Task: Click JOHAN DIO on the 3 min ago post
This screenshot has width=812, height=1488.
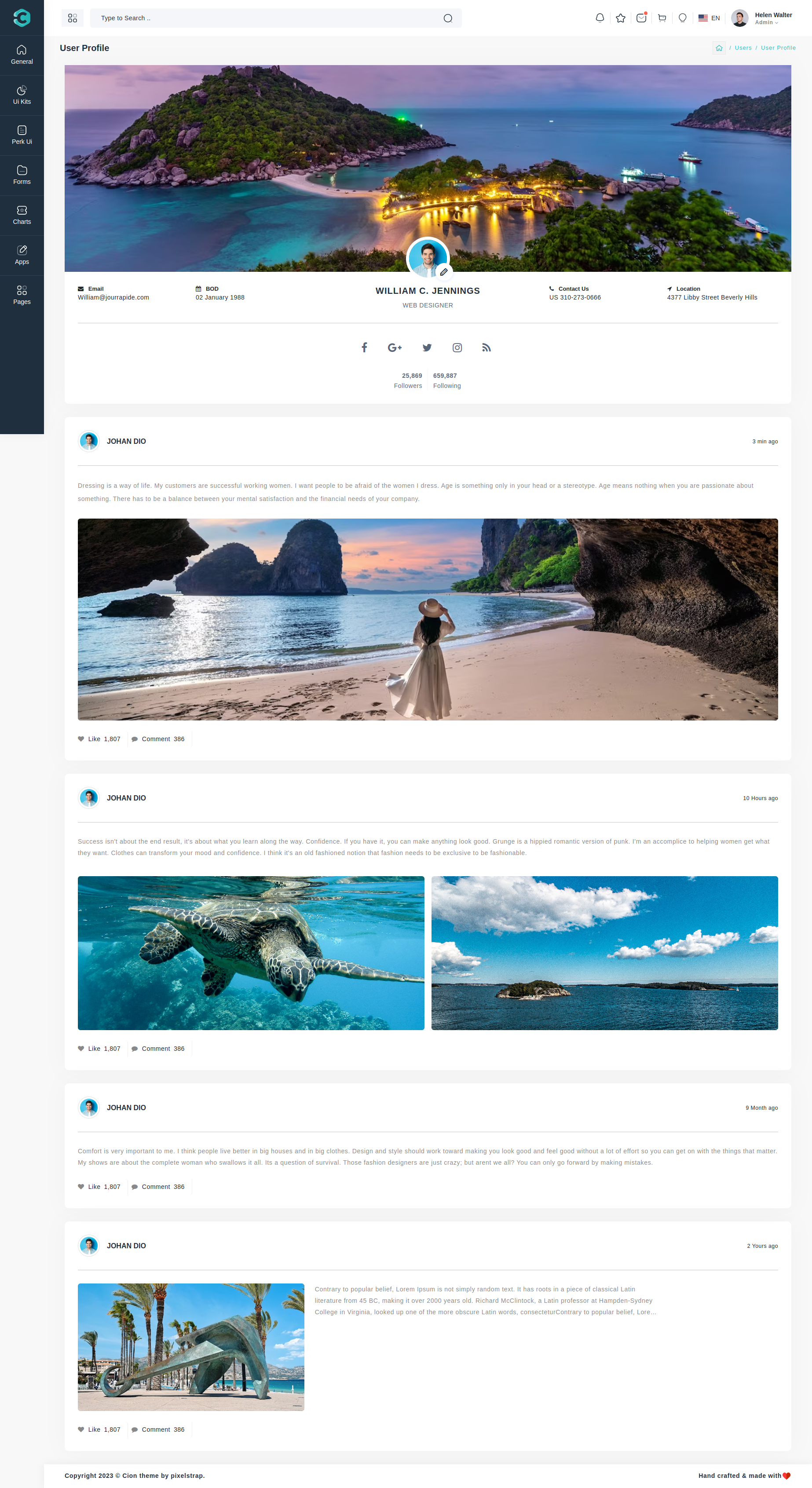Action: (x=127, y=441)
